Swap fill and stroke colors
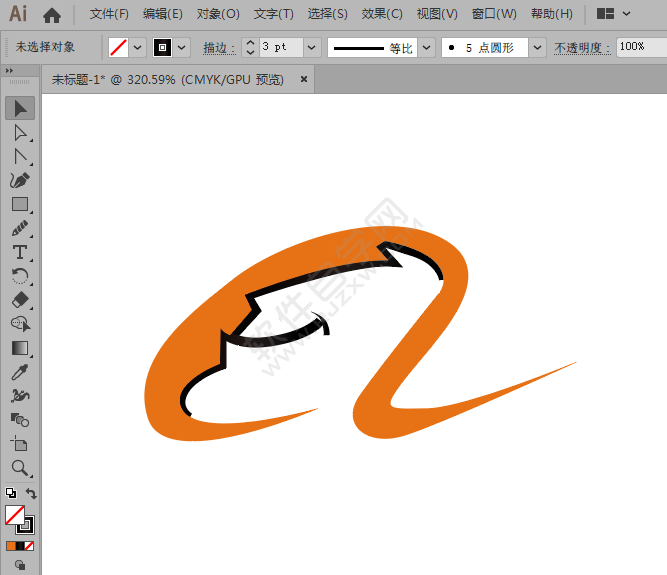Screen dimensions: 667x575 coord(31,493)
